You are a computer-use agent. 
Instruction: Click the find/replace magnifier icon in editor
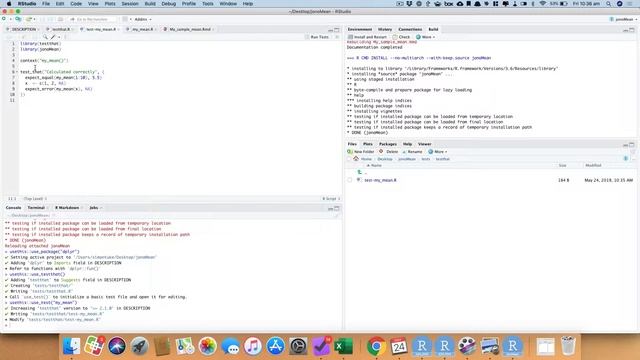45,37
